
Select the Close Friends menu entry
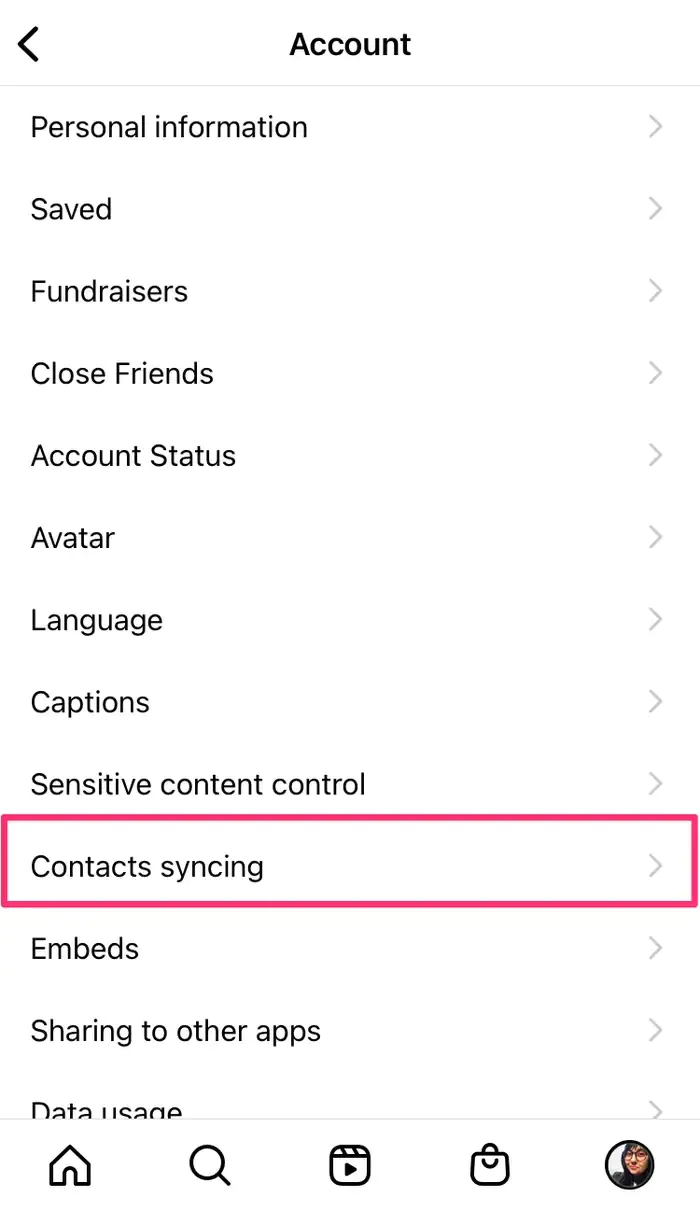122,373
